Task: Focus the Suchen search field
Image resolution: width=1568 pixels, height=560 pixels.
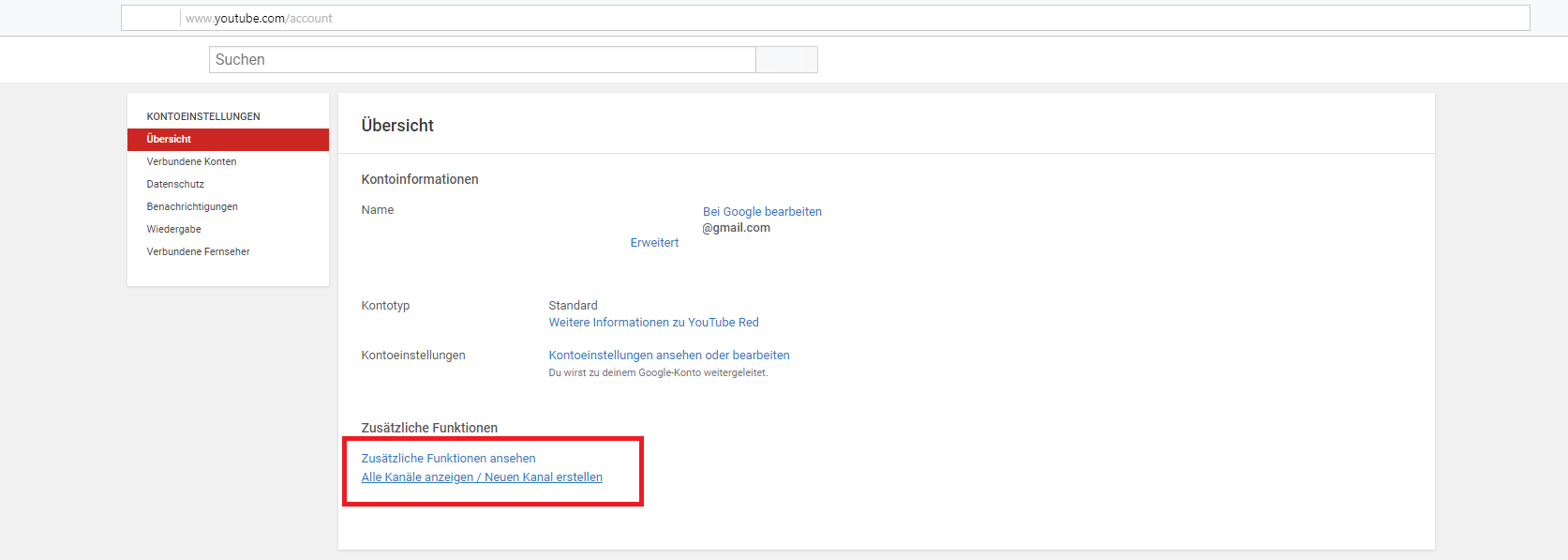Action: [x=482, y=59]
